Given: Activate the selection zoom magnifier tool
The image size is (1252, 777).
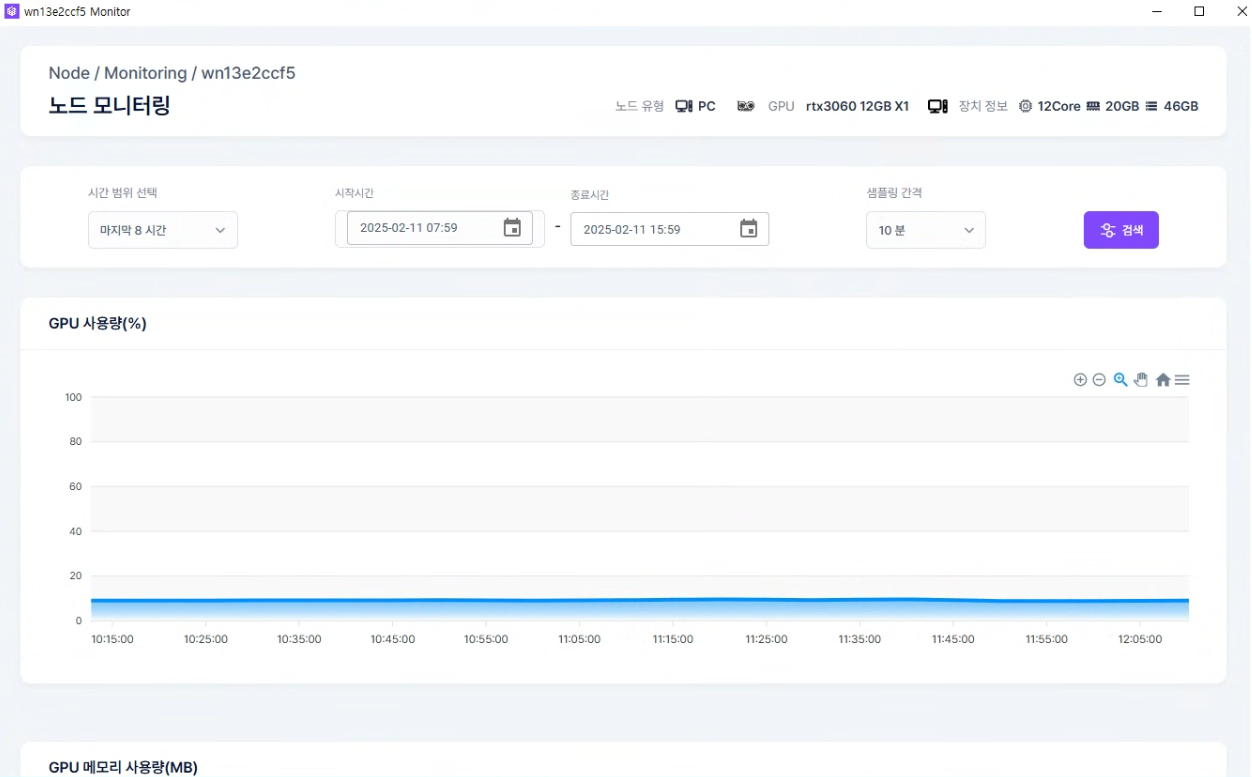Looking at the screenshot, I should click(1120, 380).
